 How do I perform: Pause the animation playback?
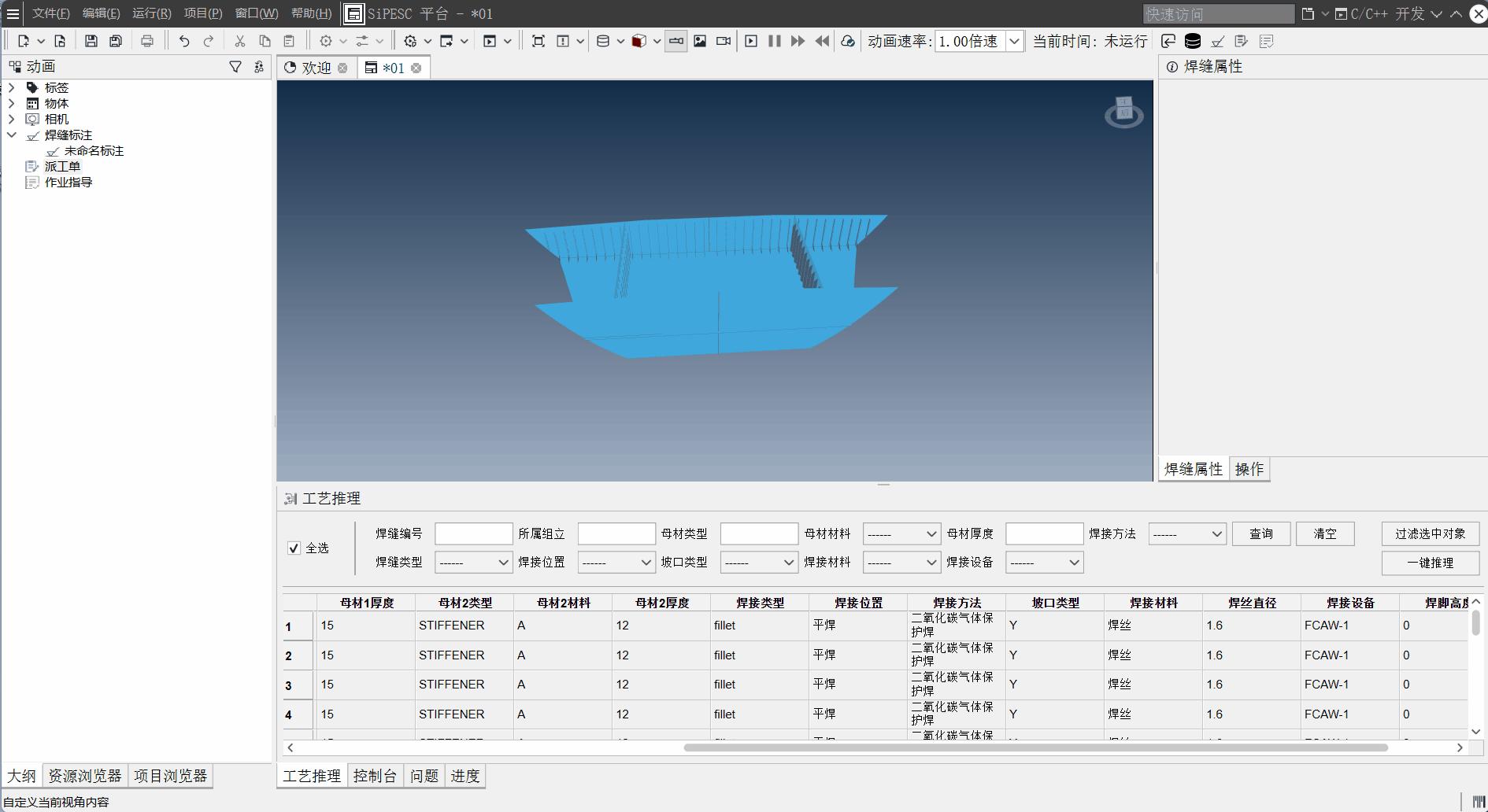pyautogui.click(x=775, y=41)
